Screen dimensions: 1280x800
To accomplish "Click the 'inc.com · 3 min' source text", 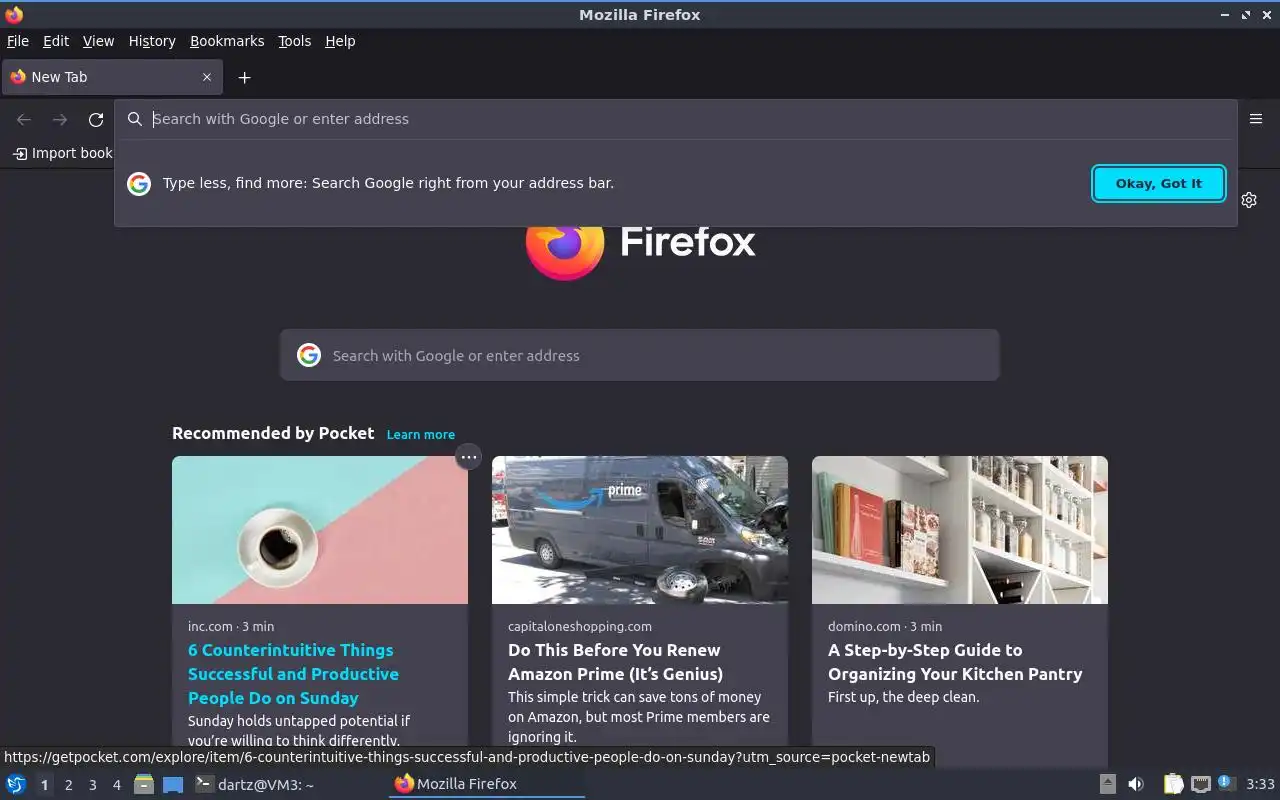I will click(231, 626).
